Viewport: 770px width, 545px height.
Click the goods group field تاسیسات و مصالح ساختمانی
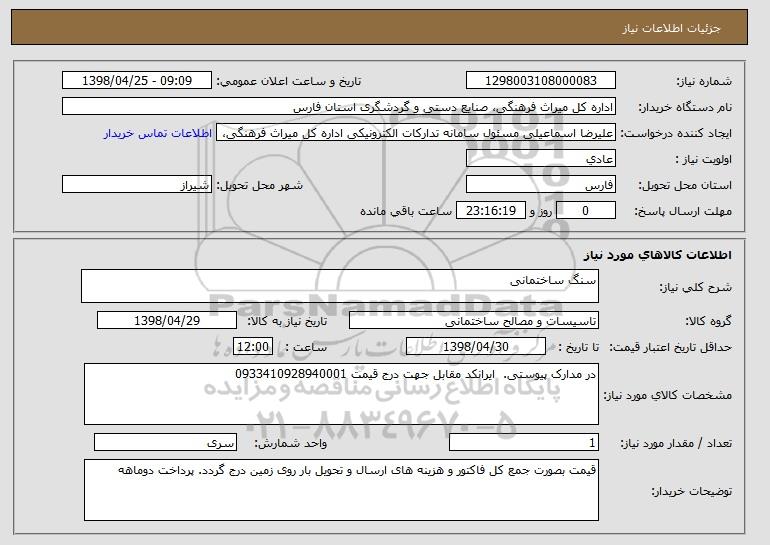pos(474,321)
